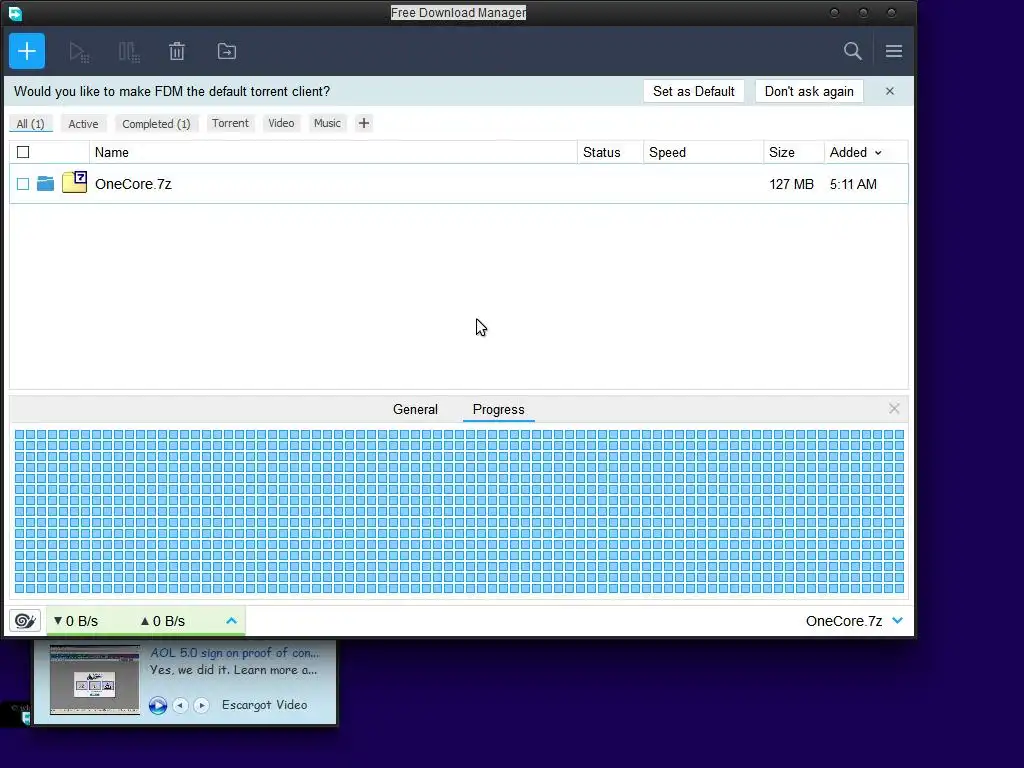The width and height of the screenshot is (1024, 768).
Task: Dismiss the default torrent client banner
Action: [x=889, y=91]
